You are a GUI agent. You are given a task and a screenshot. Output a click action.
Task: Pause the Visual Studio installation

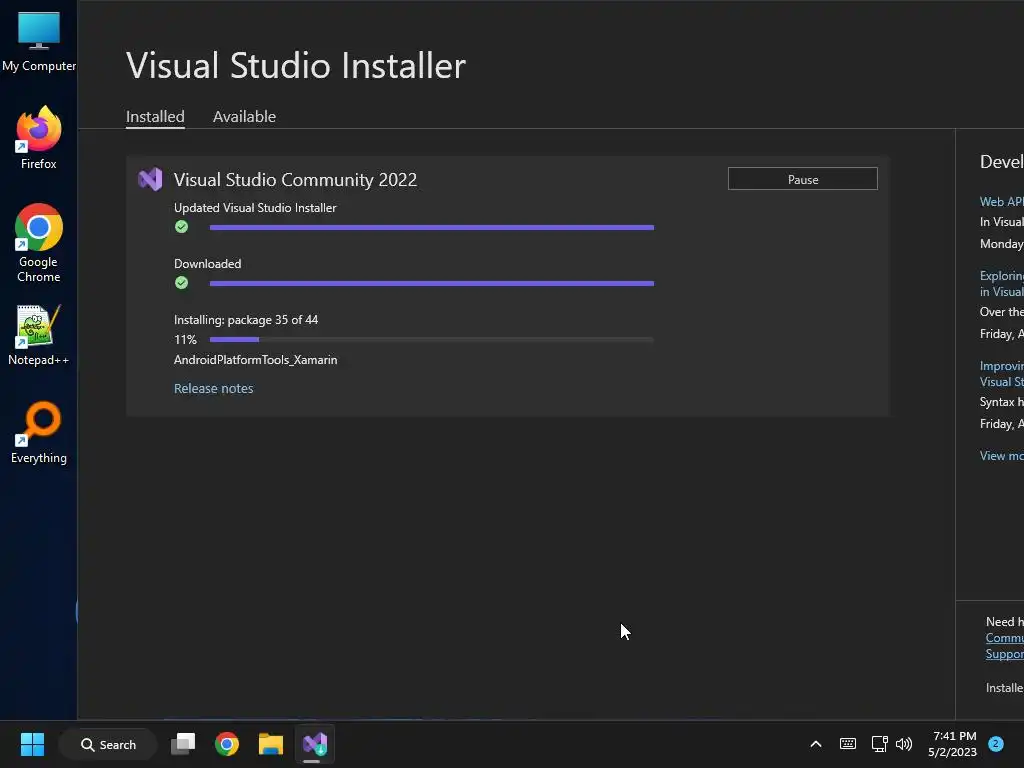pos(803,179)
